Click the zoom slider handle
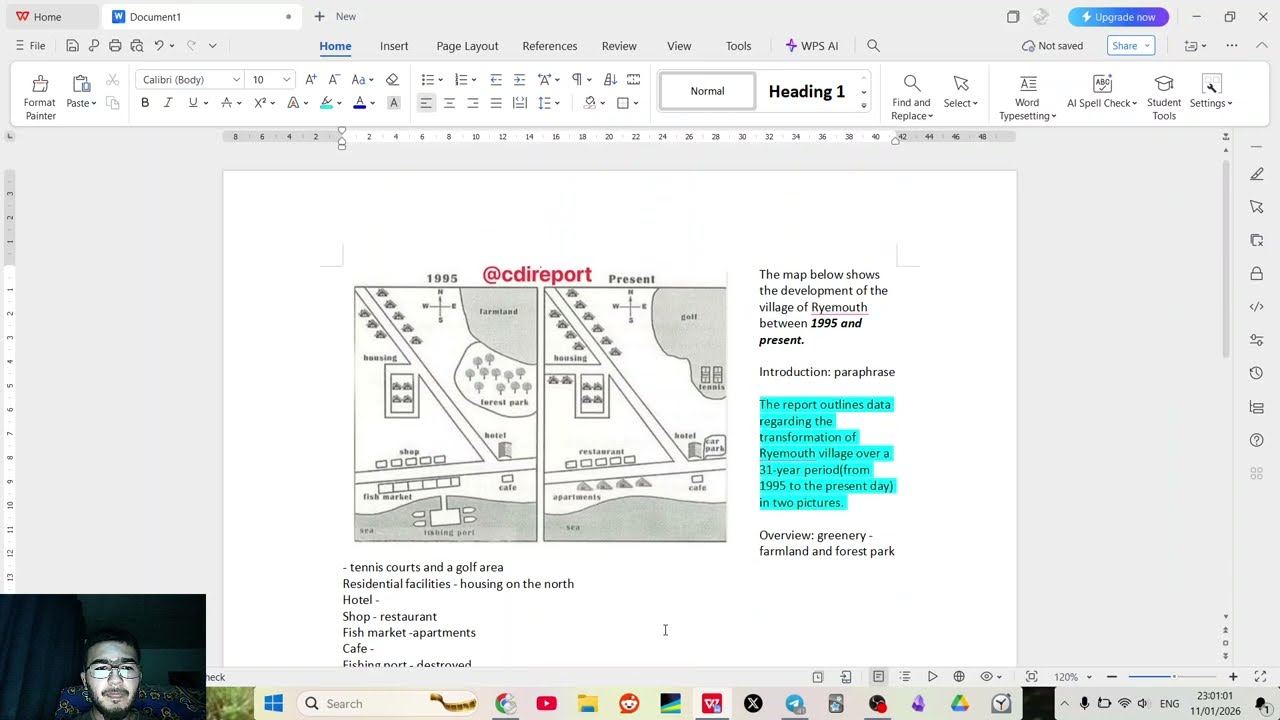 [x=1174, y=677]
